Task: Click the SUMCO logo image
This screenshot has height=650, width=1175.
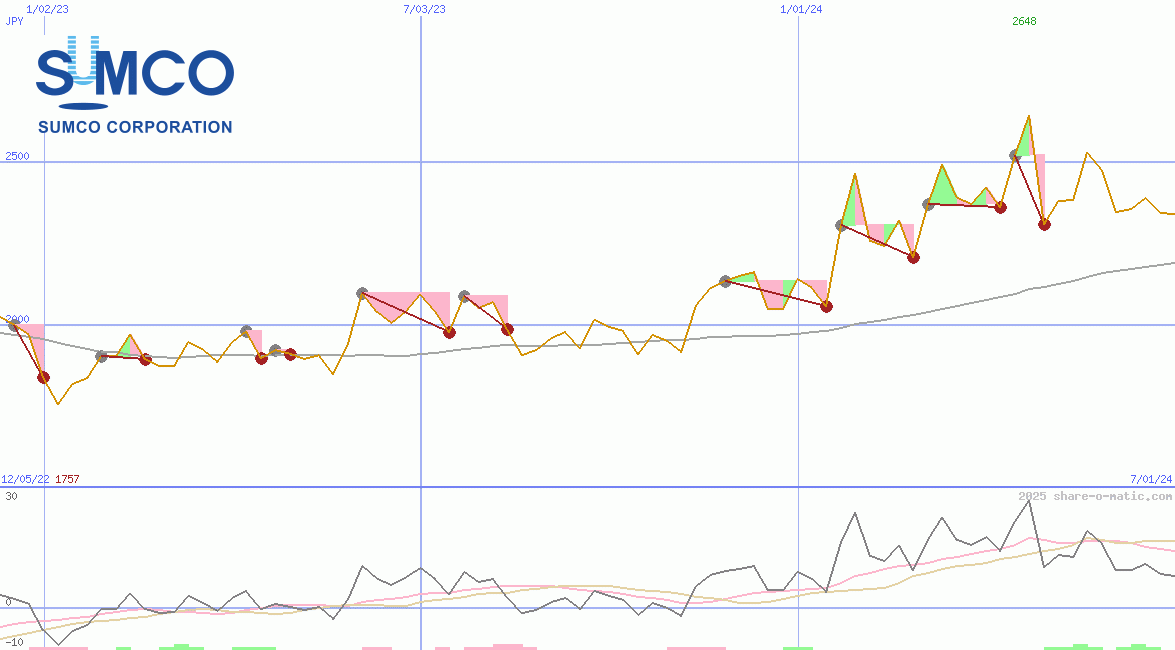Action: pos(135,72)
